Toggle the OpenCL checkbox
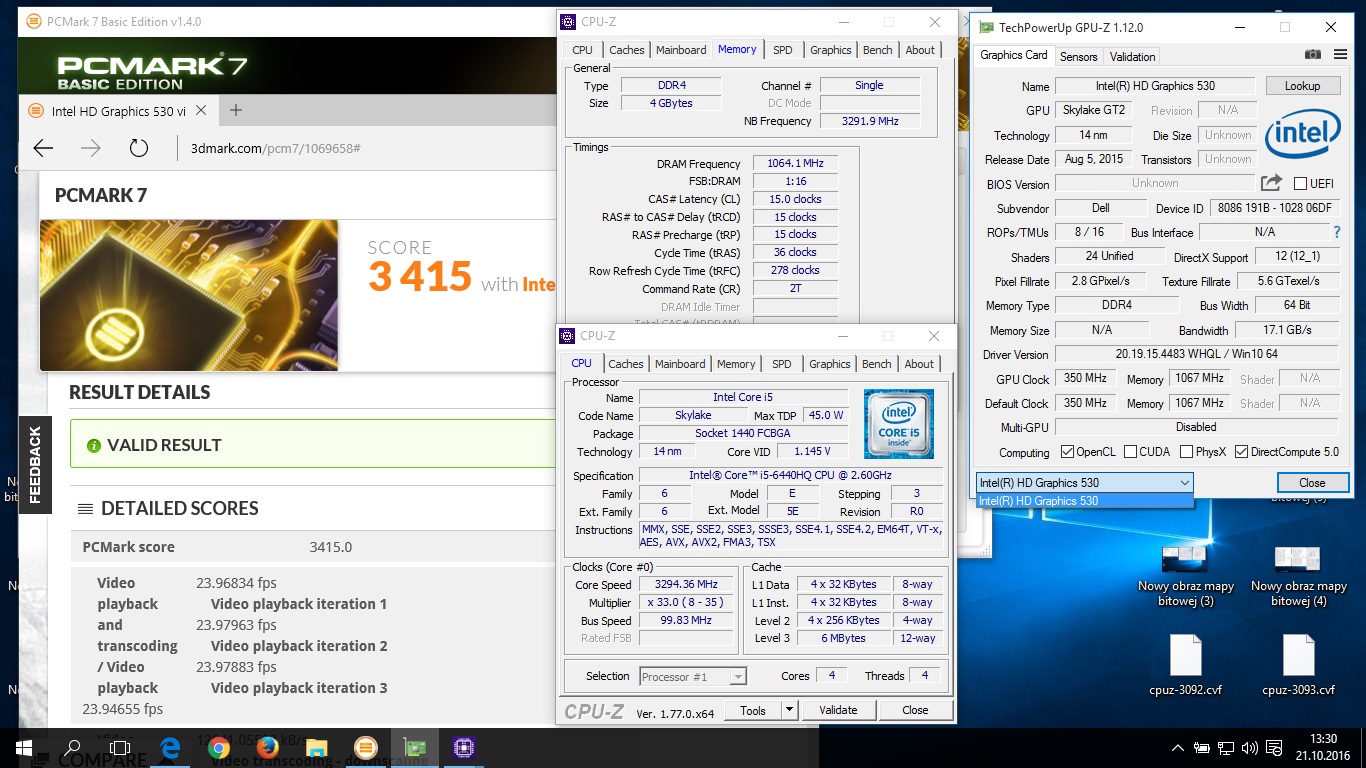Viewport: 1366px width, 768px height. click(1067, 452)
